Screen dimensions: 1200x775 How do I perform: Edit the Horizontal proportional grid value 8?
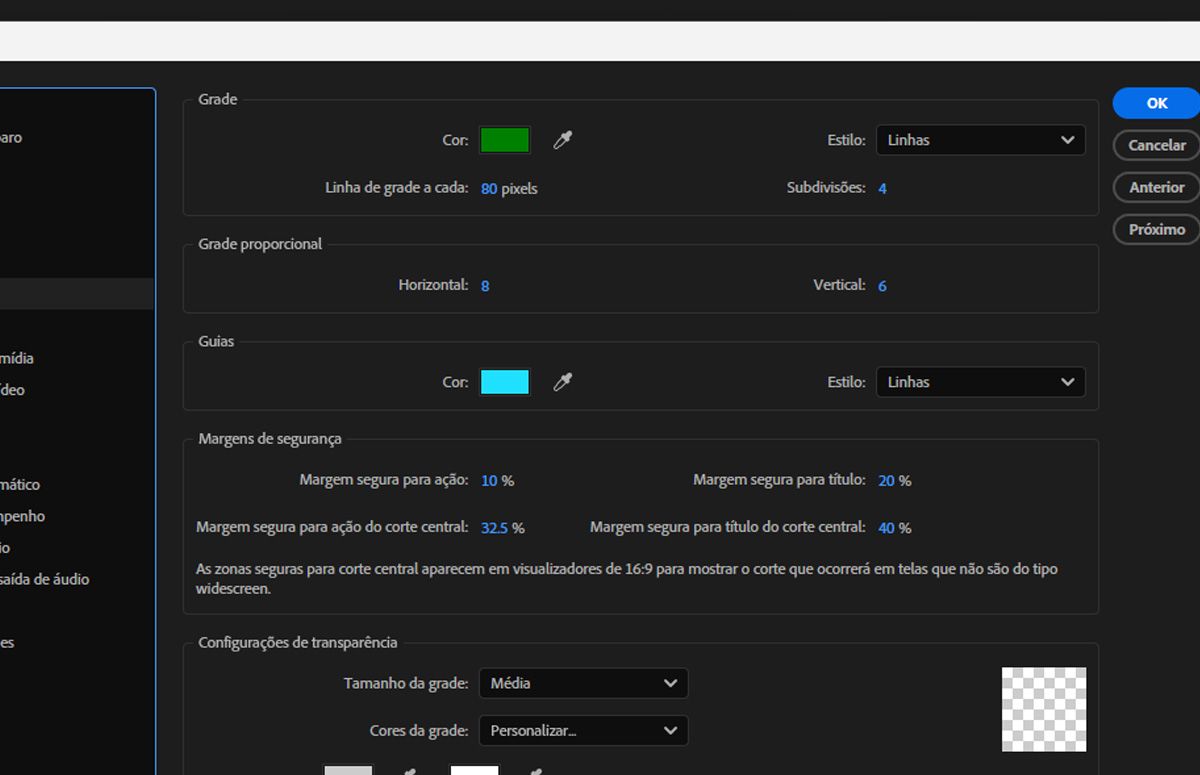485,286
